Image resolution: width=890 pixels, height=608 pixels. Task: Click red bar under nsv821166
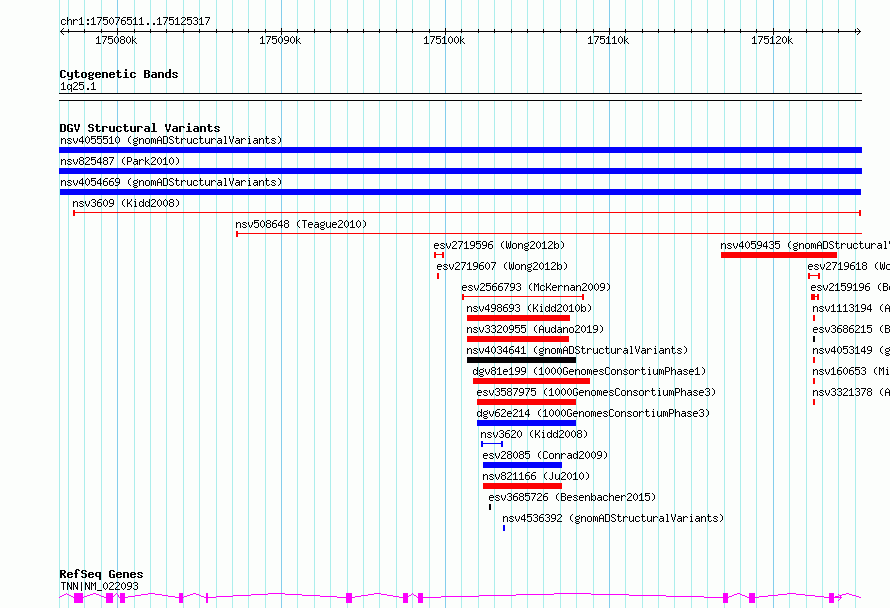point(522,486)
